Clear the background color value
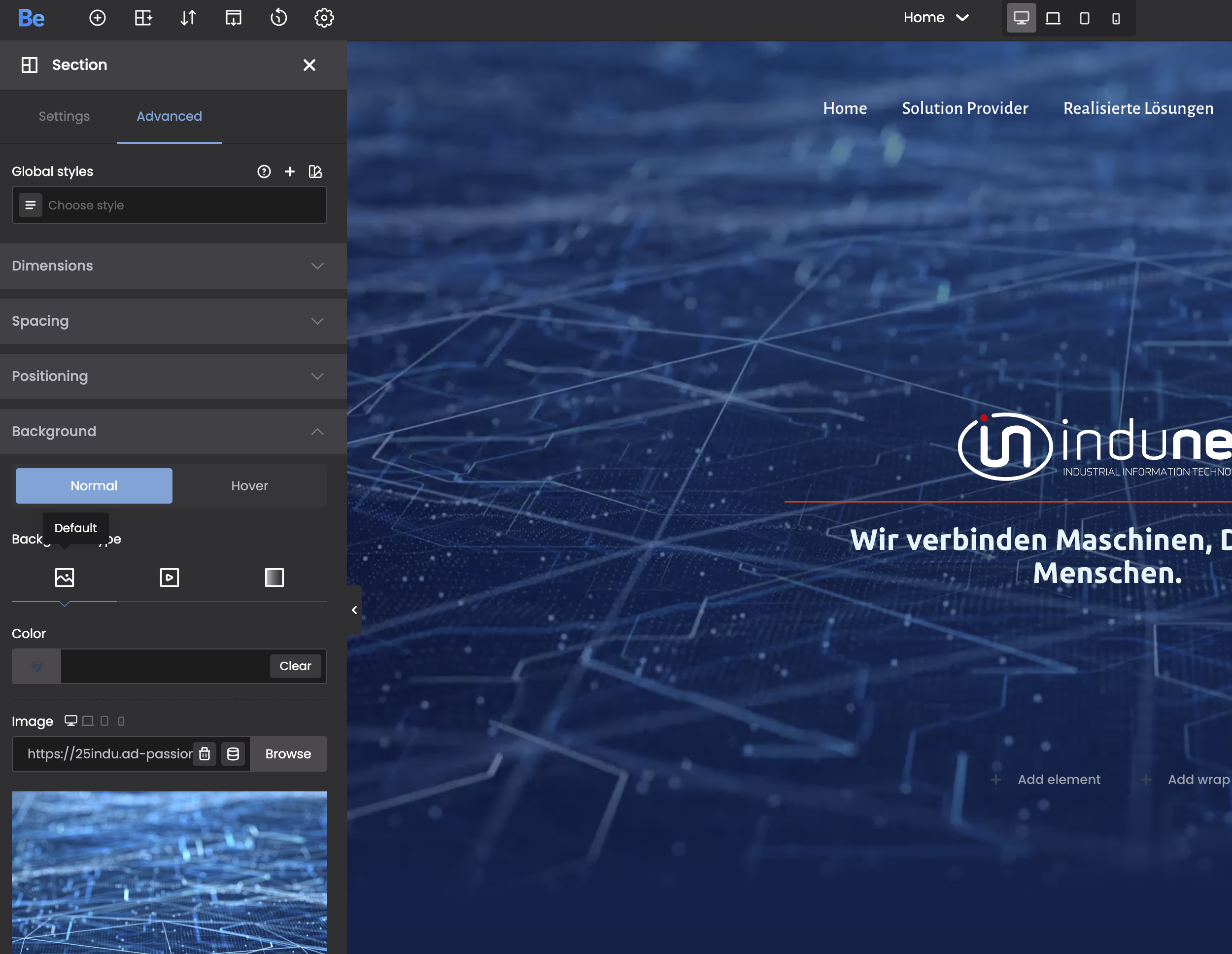 [295, 666]
